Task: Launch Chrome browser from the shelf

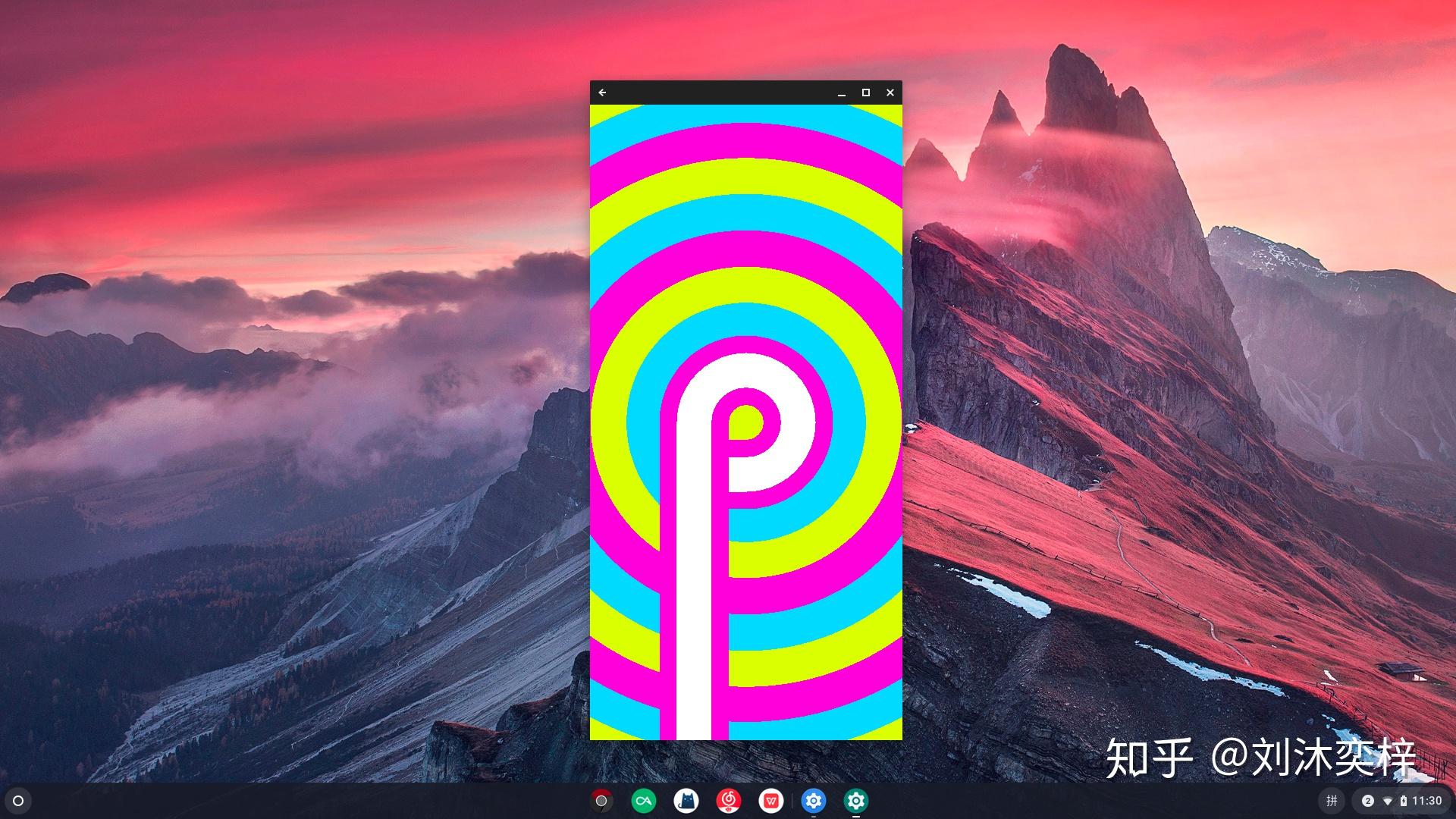Action: (601, 800)
